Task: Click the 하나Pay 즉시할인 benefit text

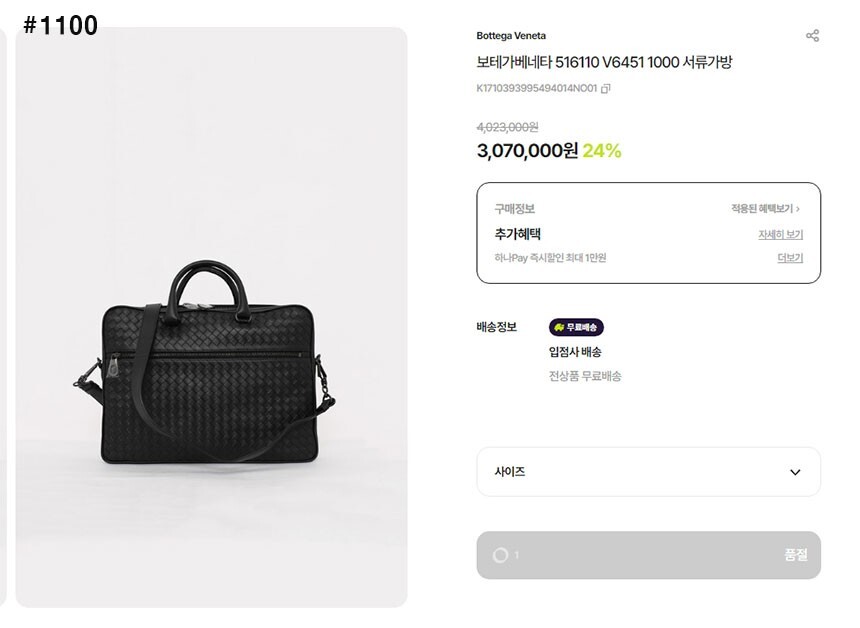Action: pos(550,258)
